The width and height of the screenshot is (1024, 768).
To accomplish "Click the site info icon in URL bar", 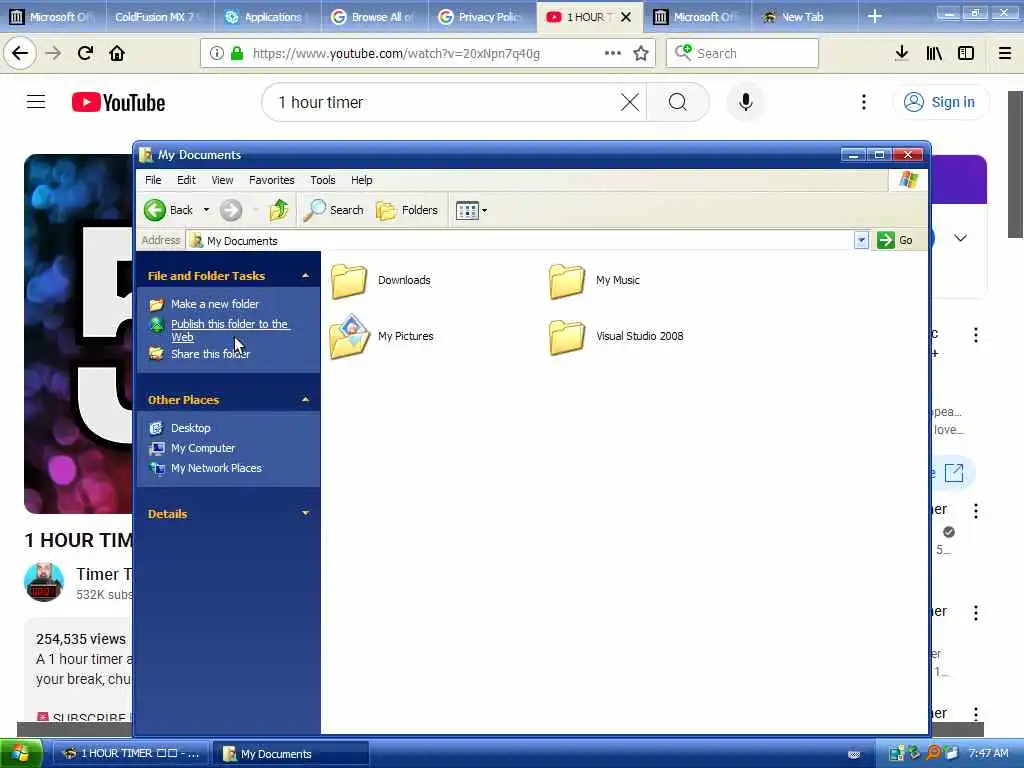I will (x=216, y=54).
